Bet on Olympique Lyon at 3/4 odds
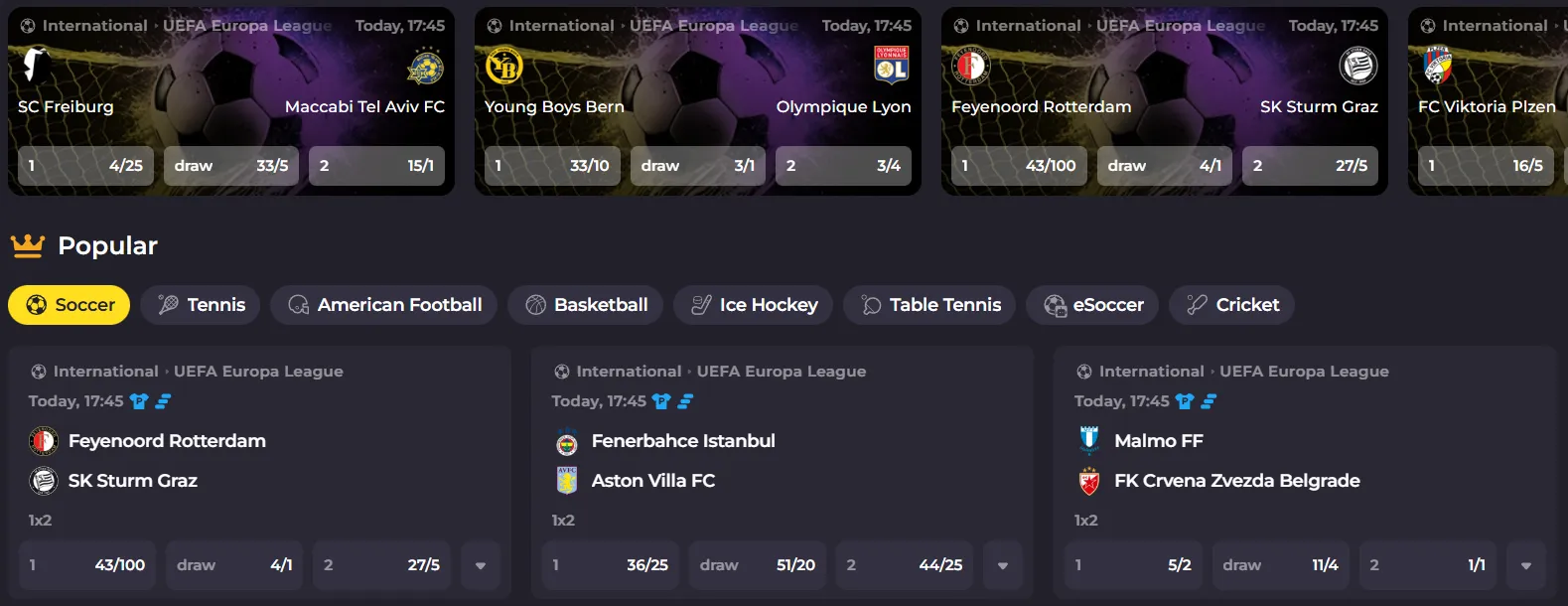 [x=843, y=166]
